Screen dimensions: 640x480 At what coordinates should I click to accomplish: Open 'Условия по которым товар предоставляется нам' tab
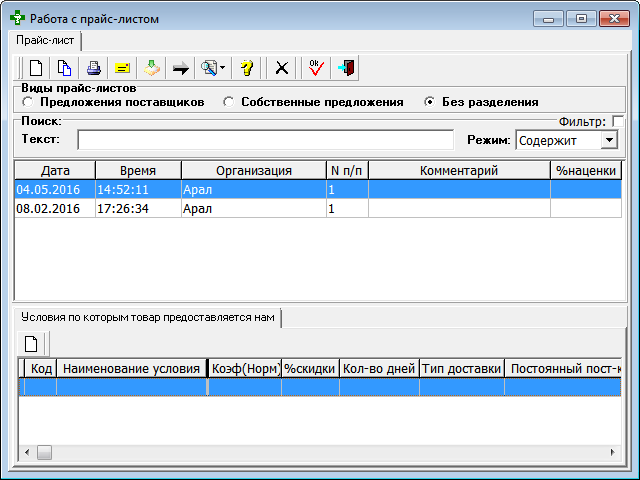(x=147, y=317)
